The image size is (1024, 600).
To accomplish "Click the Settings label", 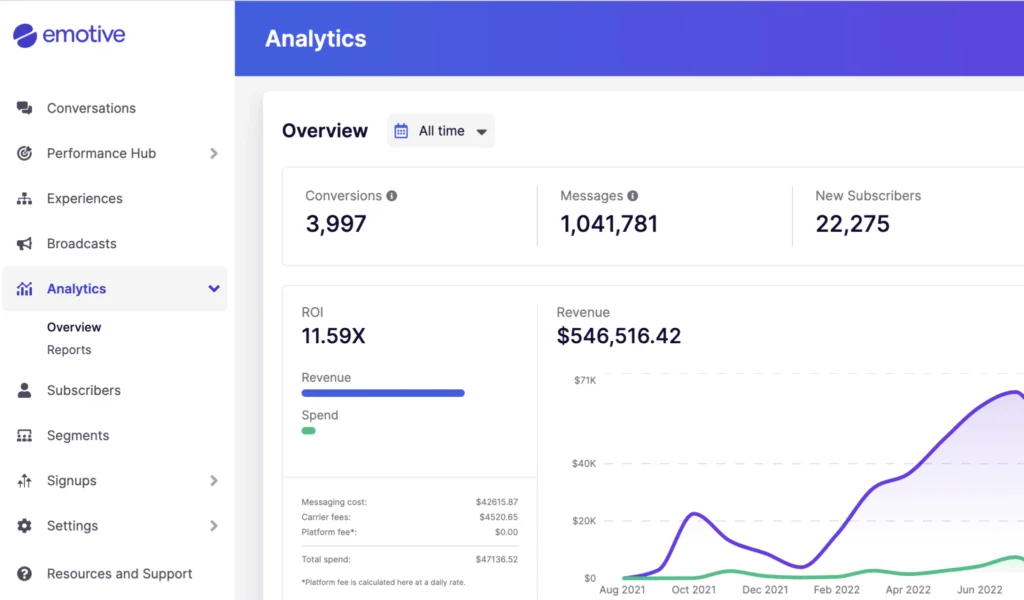I will pyautogui.click(x=72, y=526).
